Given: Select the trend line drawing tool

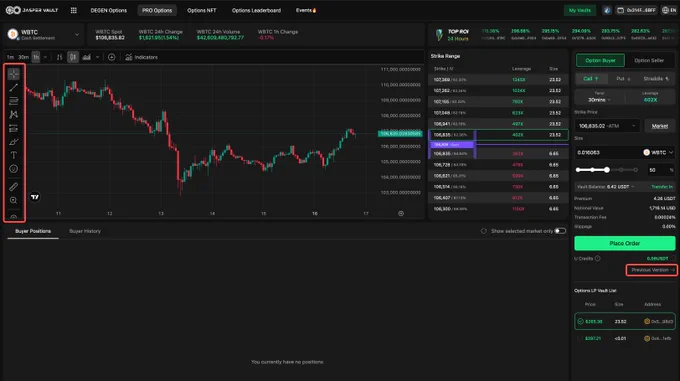Looking at the screenshot, I should click(x=13, y=88).
